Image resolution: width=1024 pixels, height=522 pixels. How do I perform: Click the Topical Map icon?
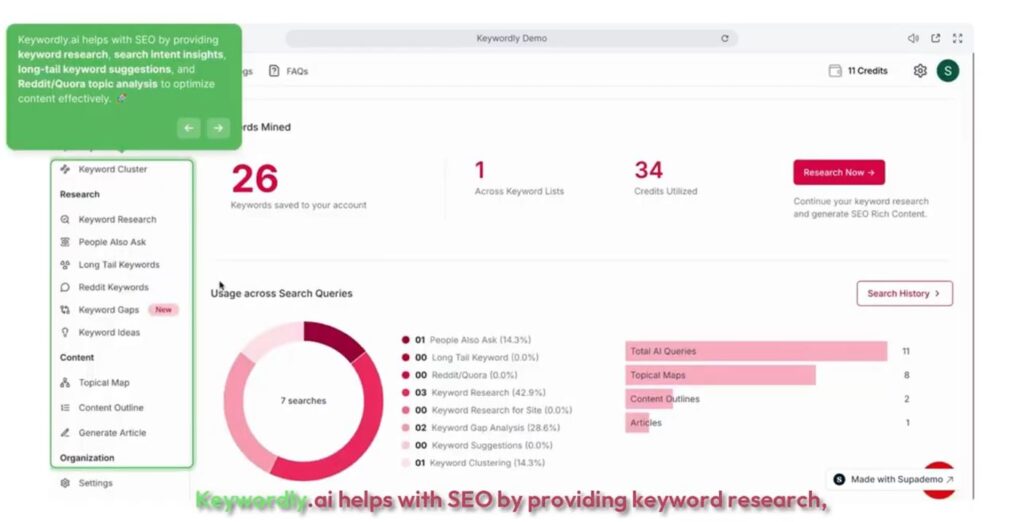pyautogui.click(x=65, y=383)
